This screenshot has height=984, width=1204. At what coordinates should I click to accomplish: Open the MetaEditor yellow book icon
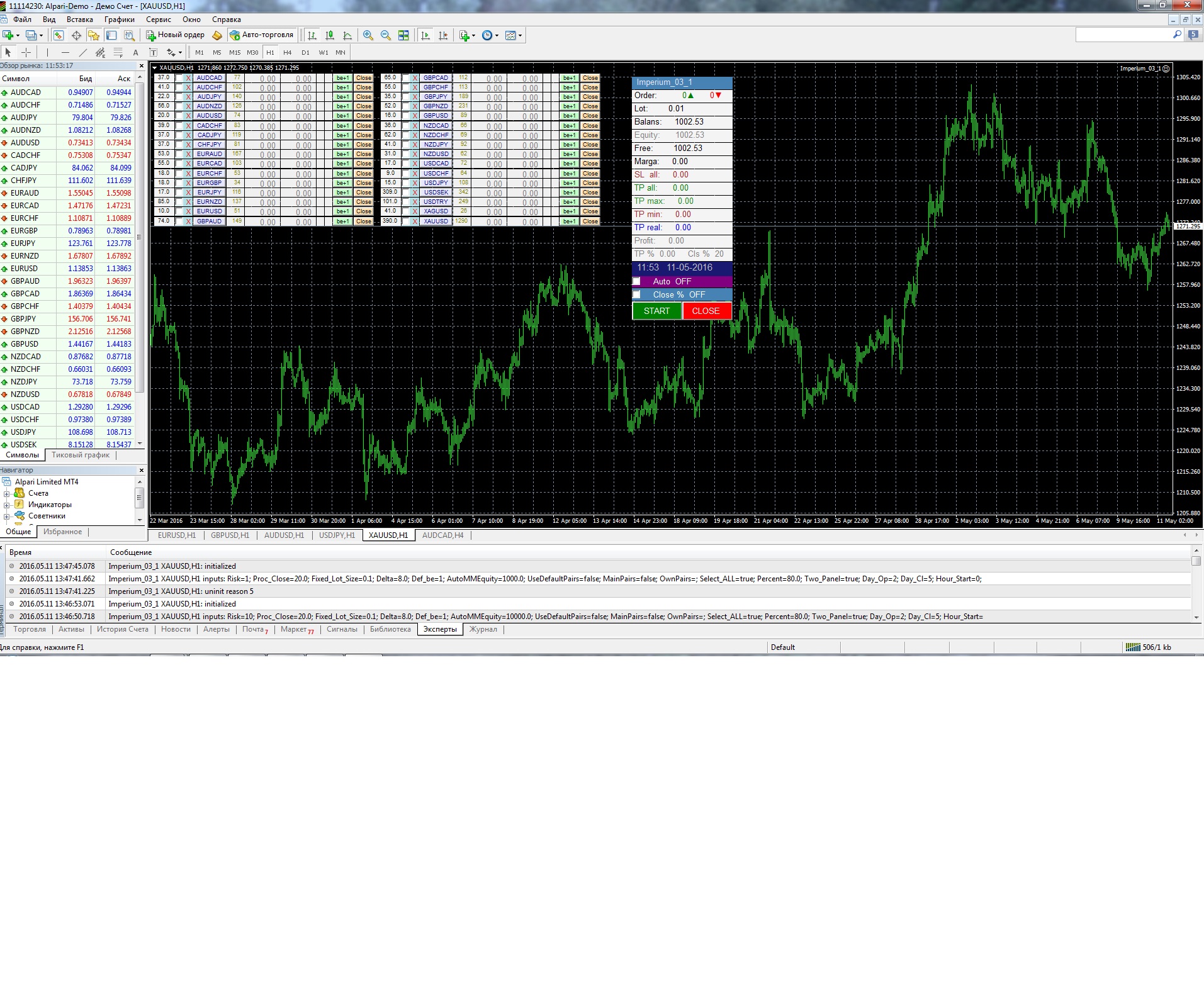217,35
